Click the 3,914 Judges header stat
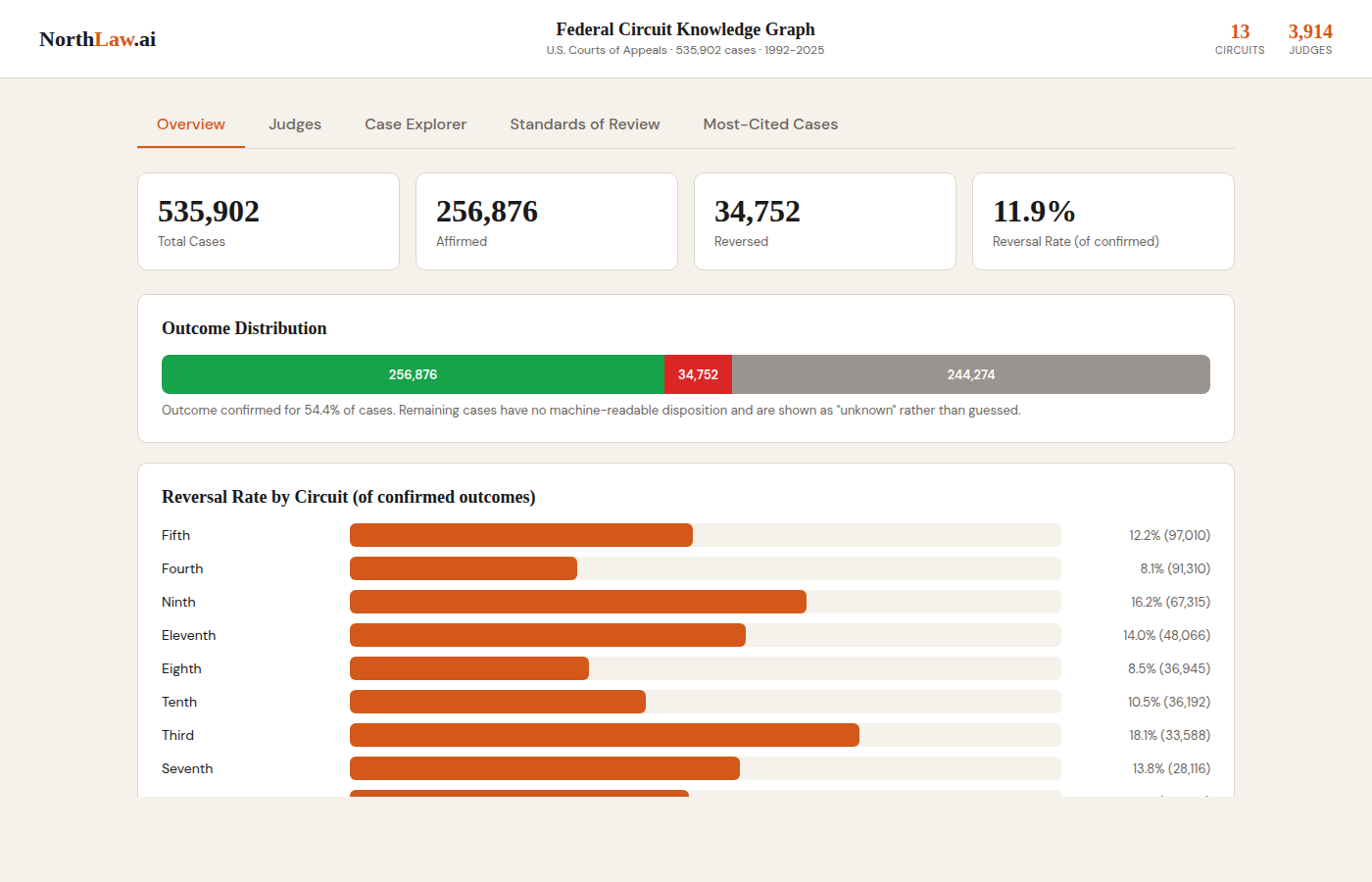The width and height of the screenshot is (1372, 882). 1310,39
